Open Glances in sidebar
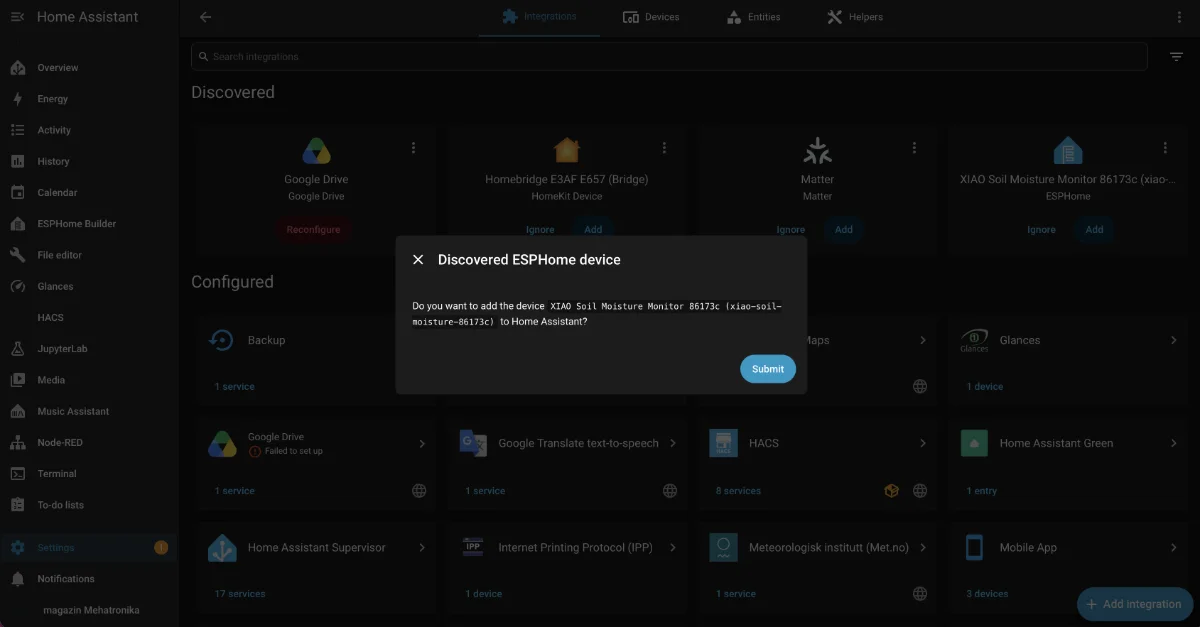The image size is (1200, 627). pyautogui.click(x=89, y=286)
